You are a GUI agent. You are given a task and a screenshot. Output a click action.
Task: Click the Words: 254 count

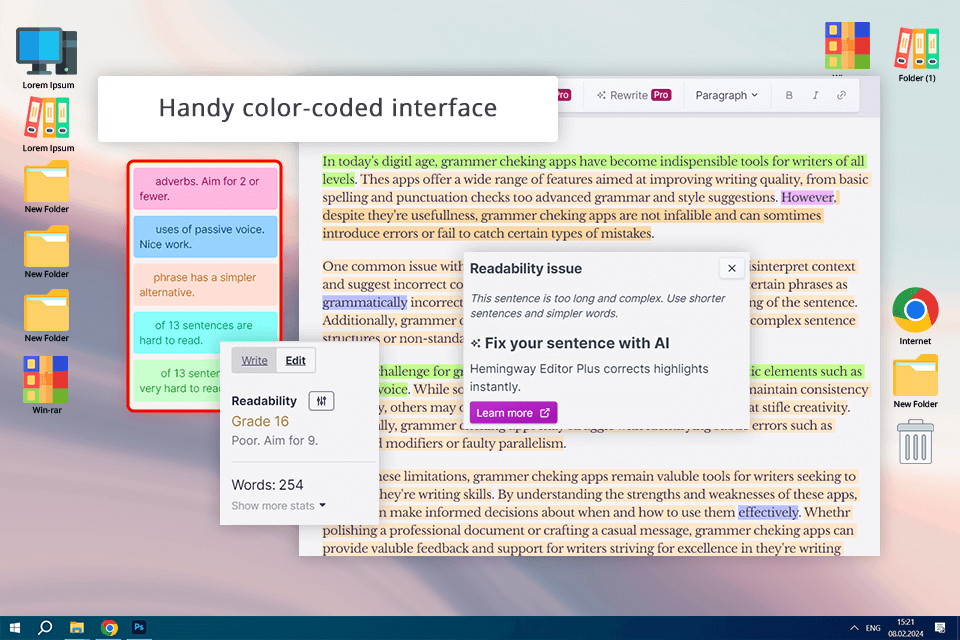(268, 485)
